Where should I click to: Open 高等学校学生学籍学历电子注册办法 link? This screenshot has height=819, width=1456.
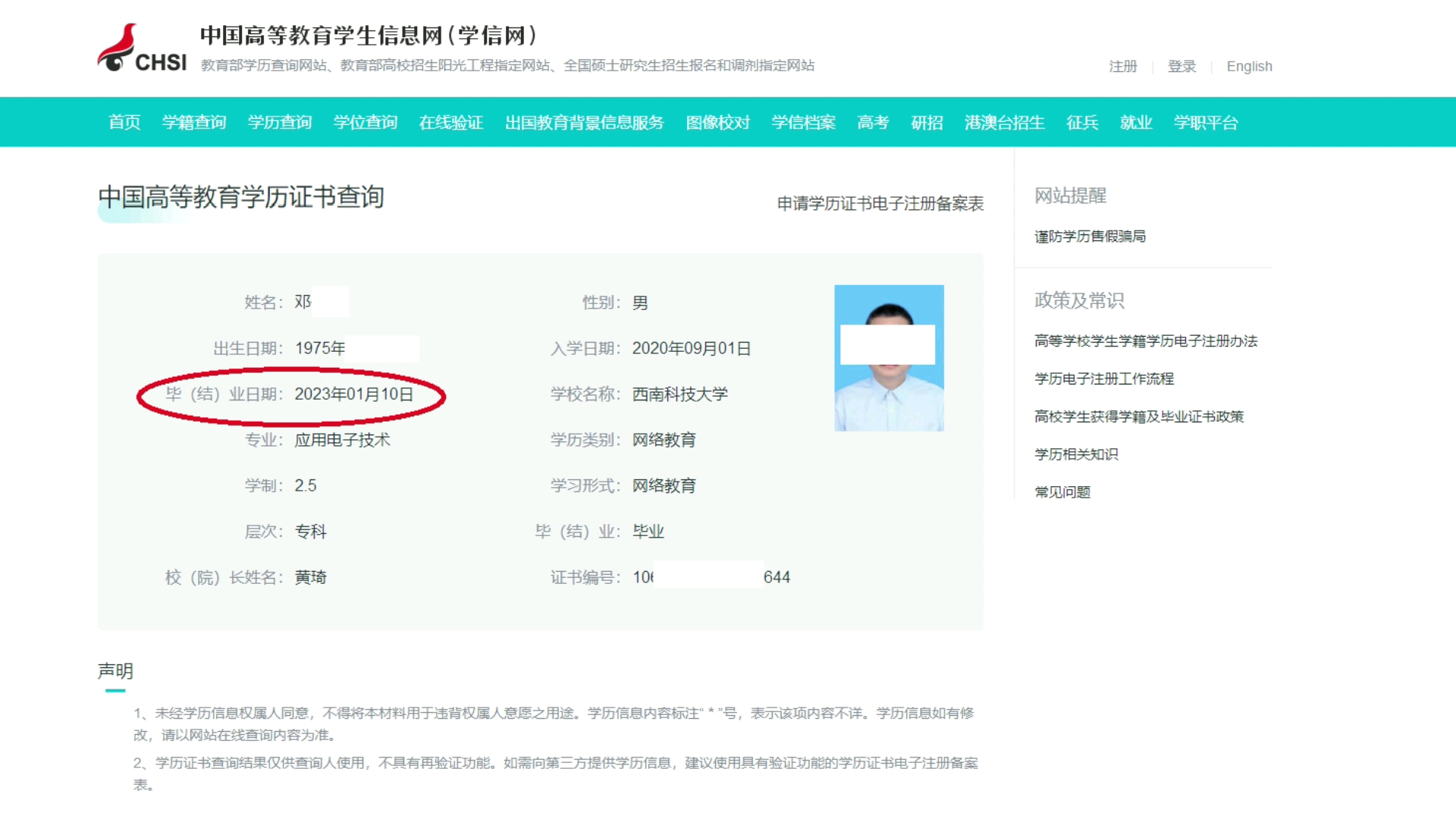(1146, 340)
